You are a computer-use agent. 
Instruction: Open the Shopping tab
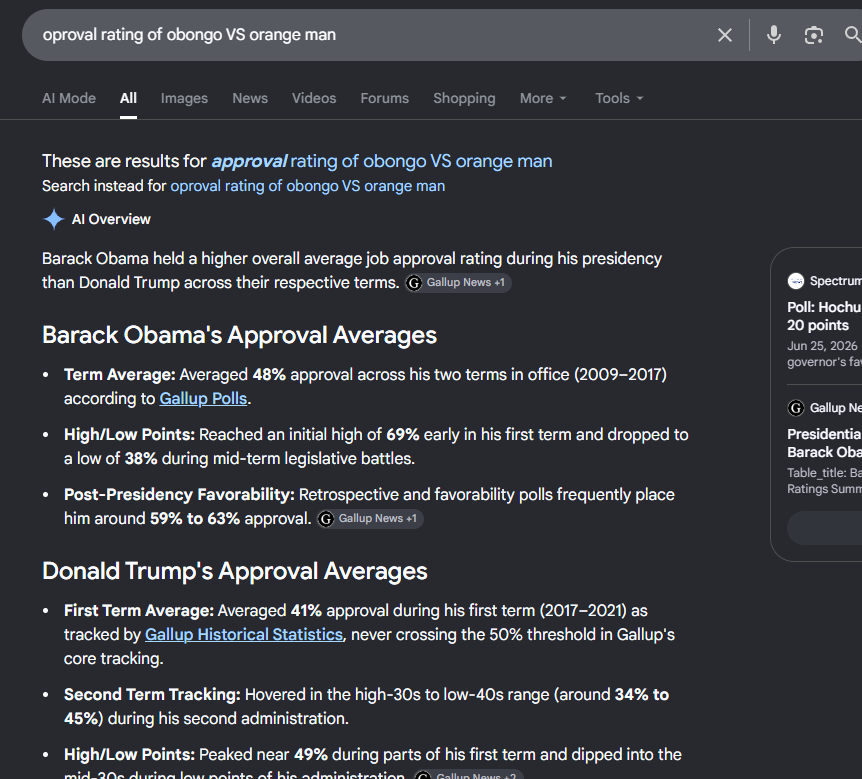464,98
